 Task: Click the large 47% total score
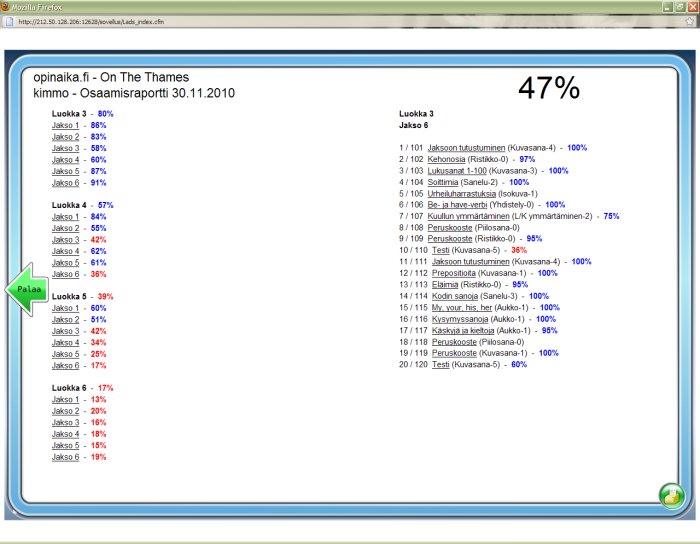tap(549, 87)
